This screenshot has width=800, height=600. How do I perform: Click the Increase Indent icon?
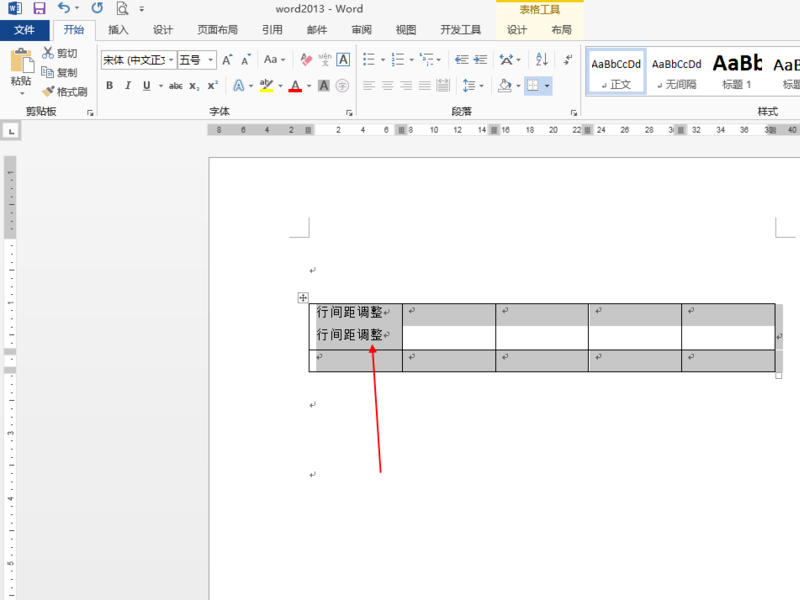[x=481, y=60]
